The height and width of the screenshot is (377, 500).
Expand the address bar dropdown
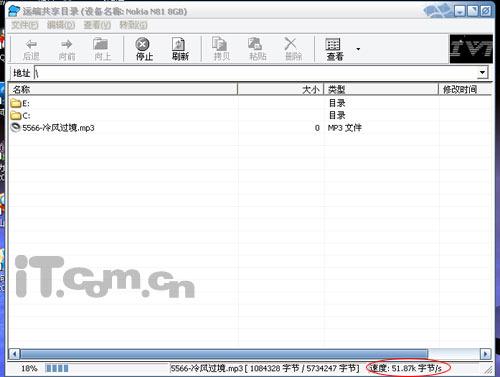[x=482, y=73]
